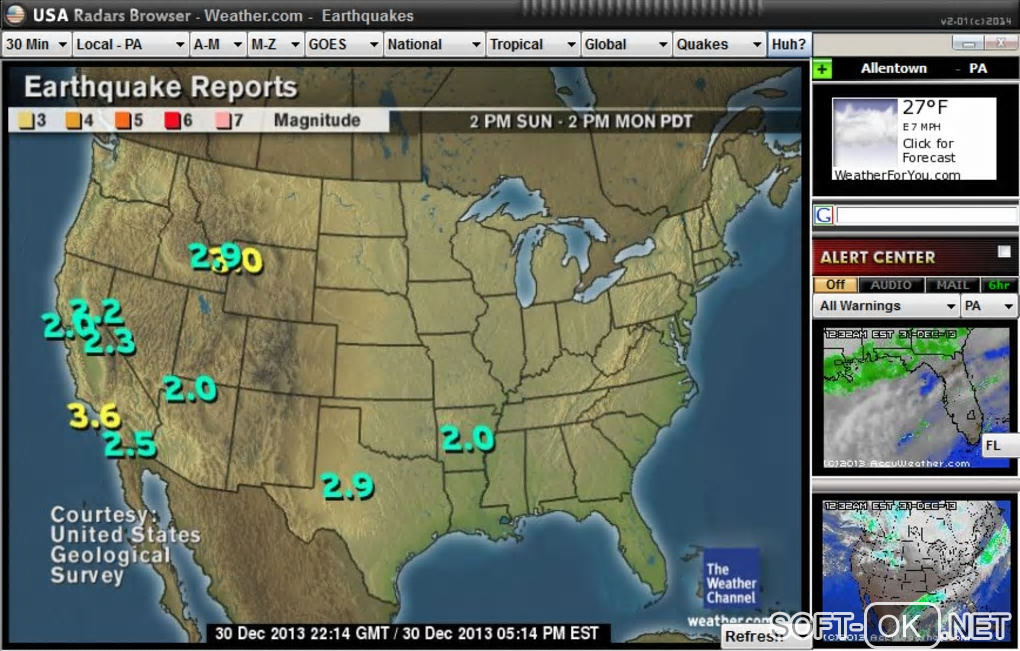The height and width of the screenshot is (651, 1020).
Task: Click the WeatherForYou.com link
Action: click(897, 175)
